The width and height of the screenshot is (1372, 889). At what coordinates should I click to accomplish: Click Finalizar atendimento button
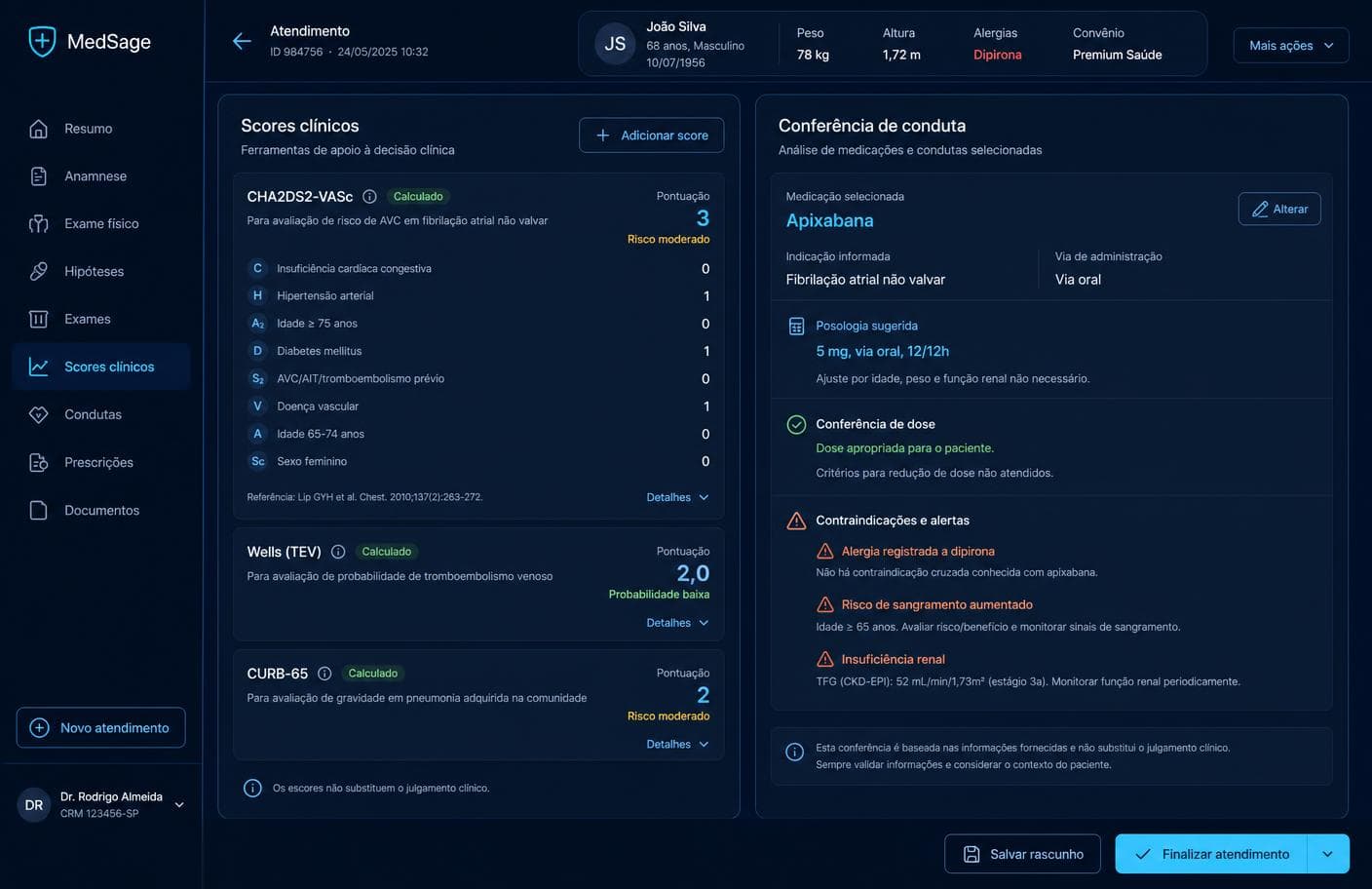click(x=1211, y=854)
